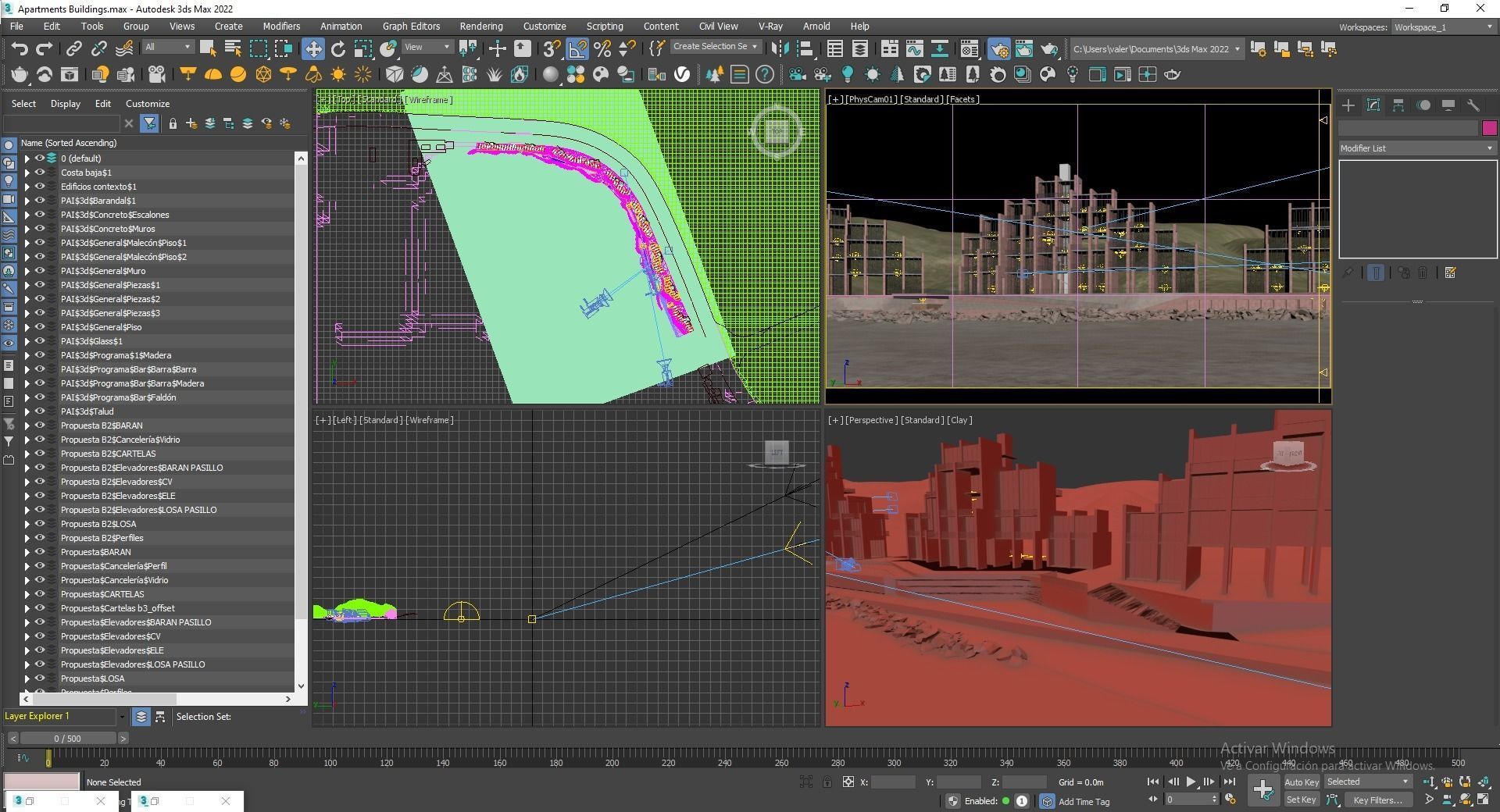Open the Create tab in command panel
The image size is (1500, 812).
(1348, 105)
